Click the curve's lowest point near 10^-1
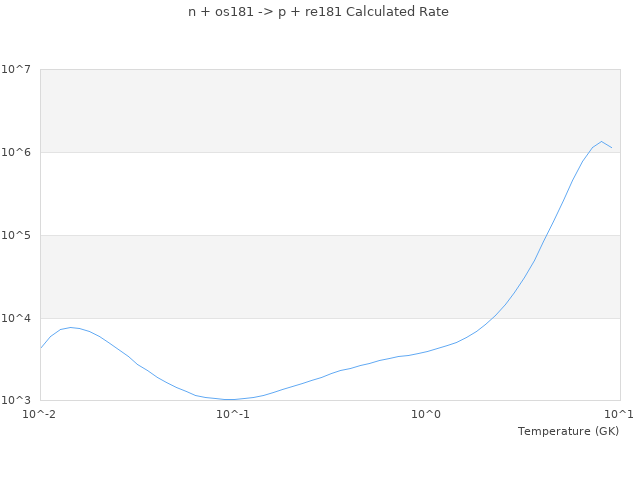 [231, 399]
